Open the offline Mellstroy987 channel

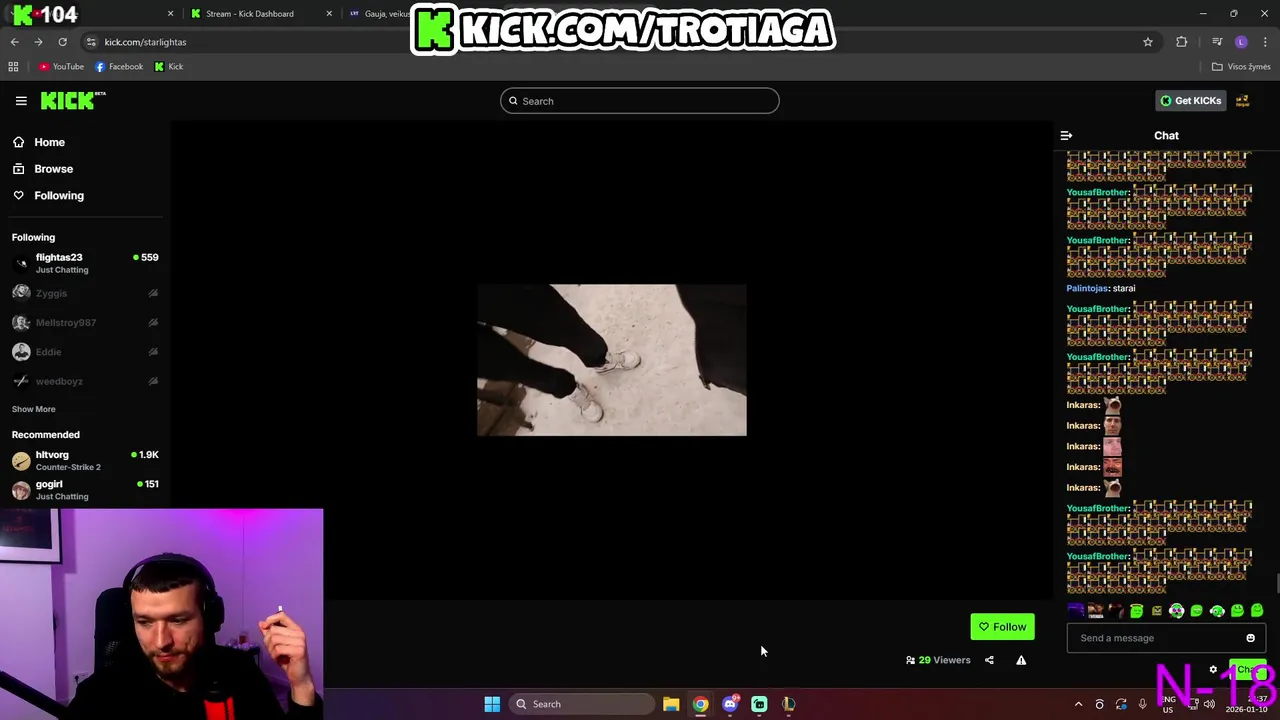pos(85,322)
